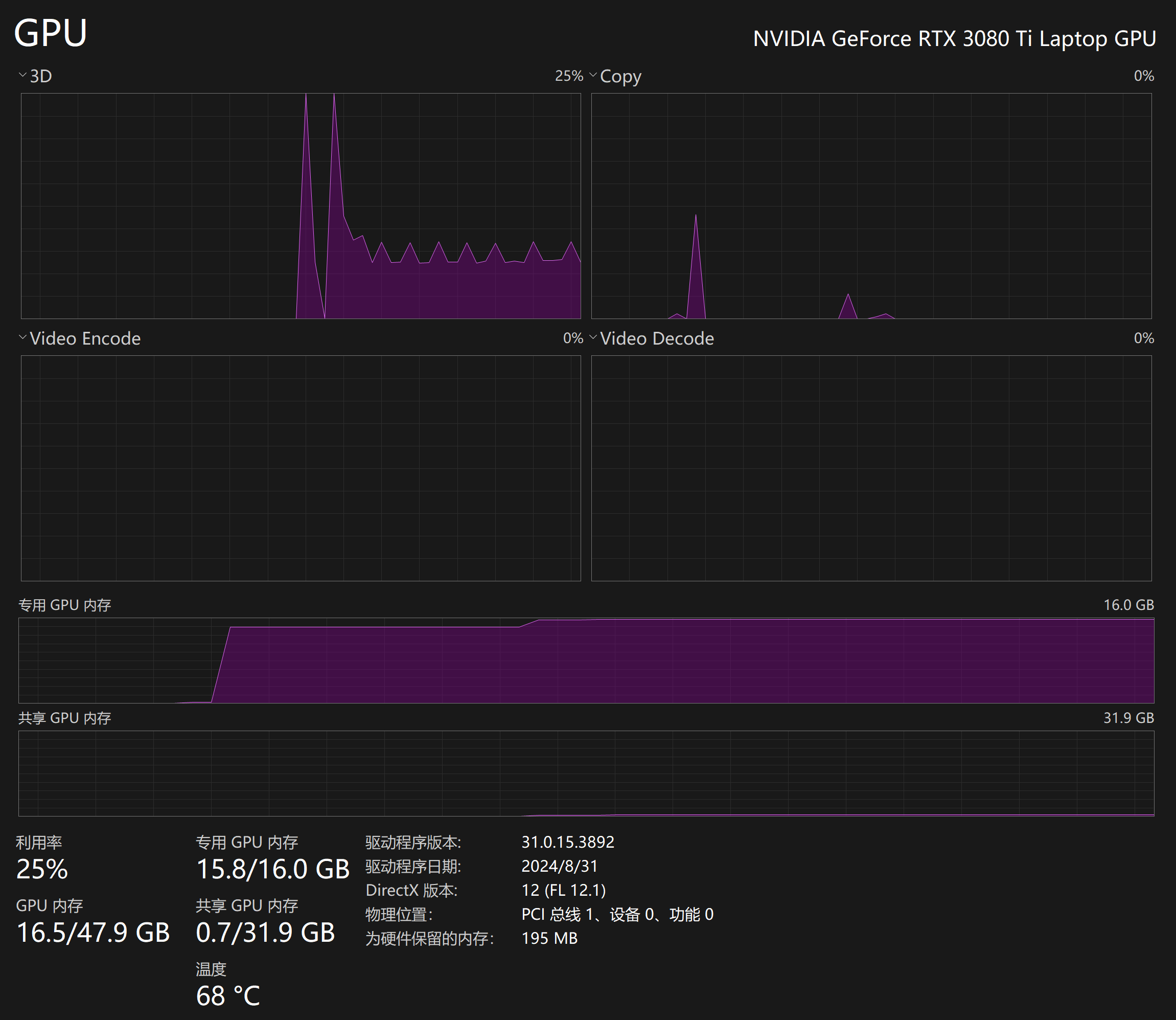Click the 16.5/47.9 GB GPU memory value
The height and width of the screenshot is (1020, 1176).
coord(93,933)
